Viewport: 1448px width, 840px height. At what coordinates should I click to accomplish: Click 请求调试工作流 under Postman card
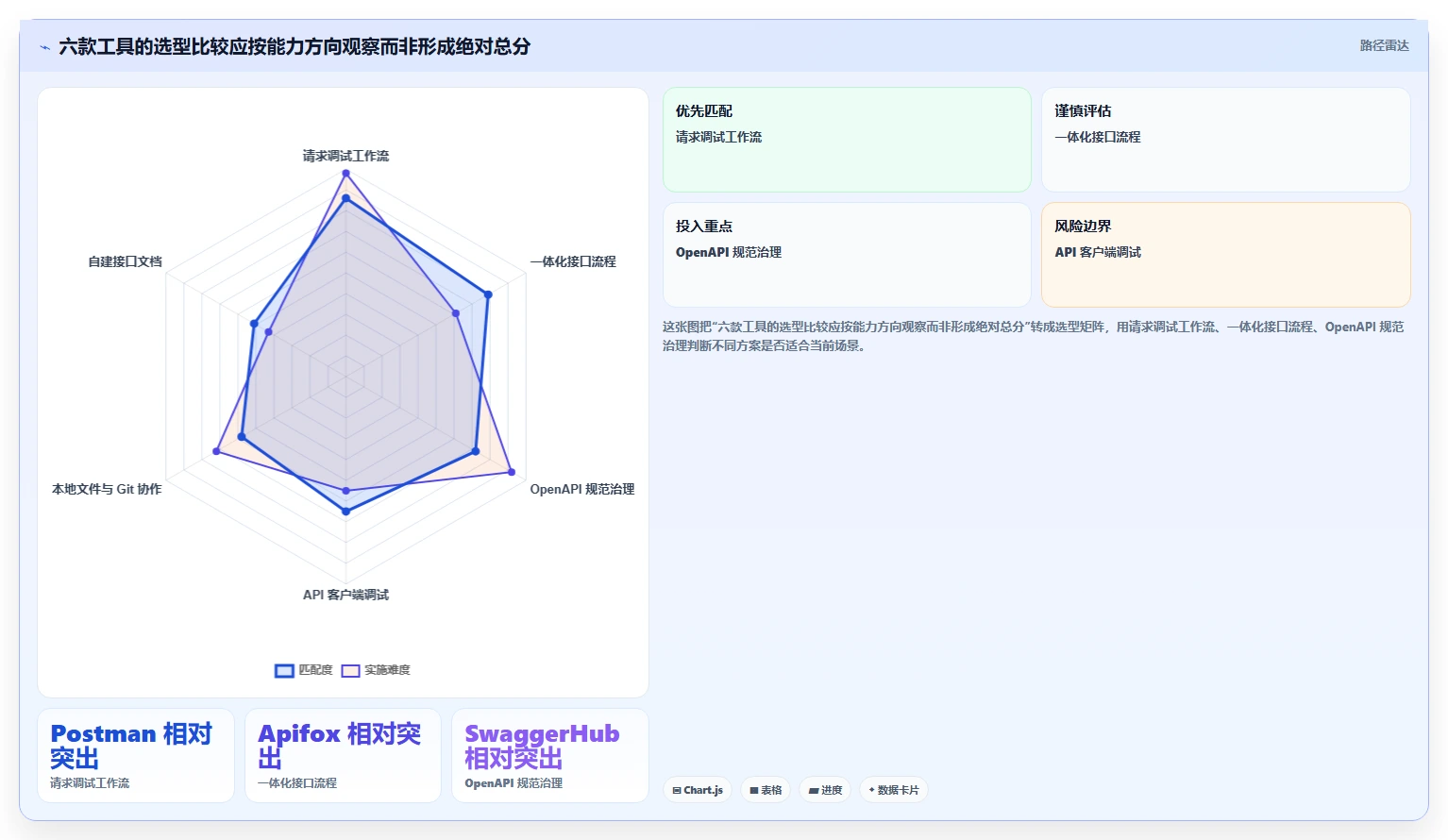[x=90, y=783]
